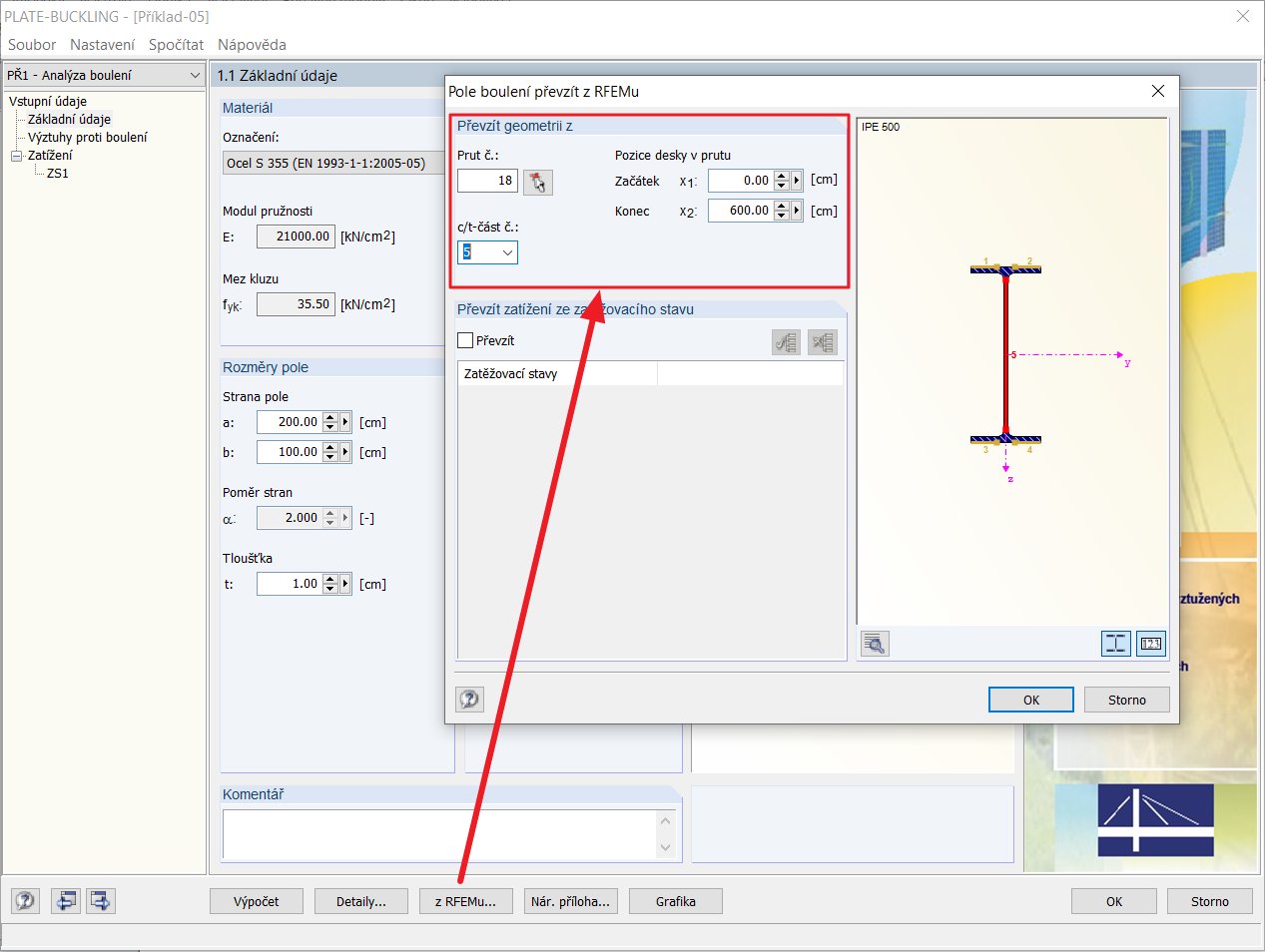Increase side a value spinner
Viewport: 1265px width, 952px height.
pyautogui.click(x=330, y=418)
